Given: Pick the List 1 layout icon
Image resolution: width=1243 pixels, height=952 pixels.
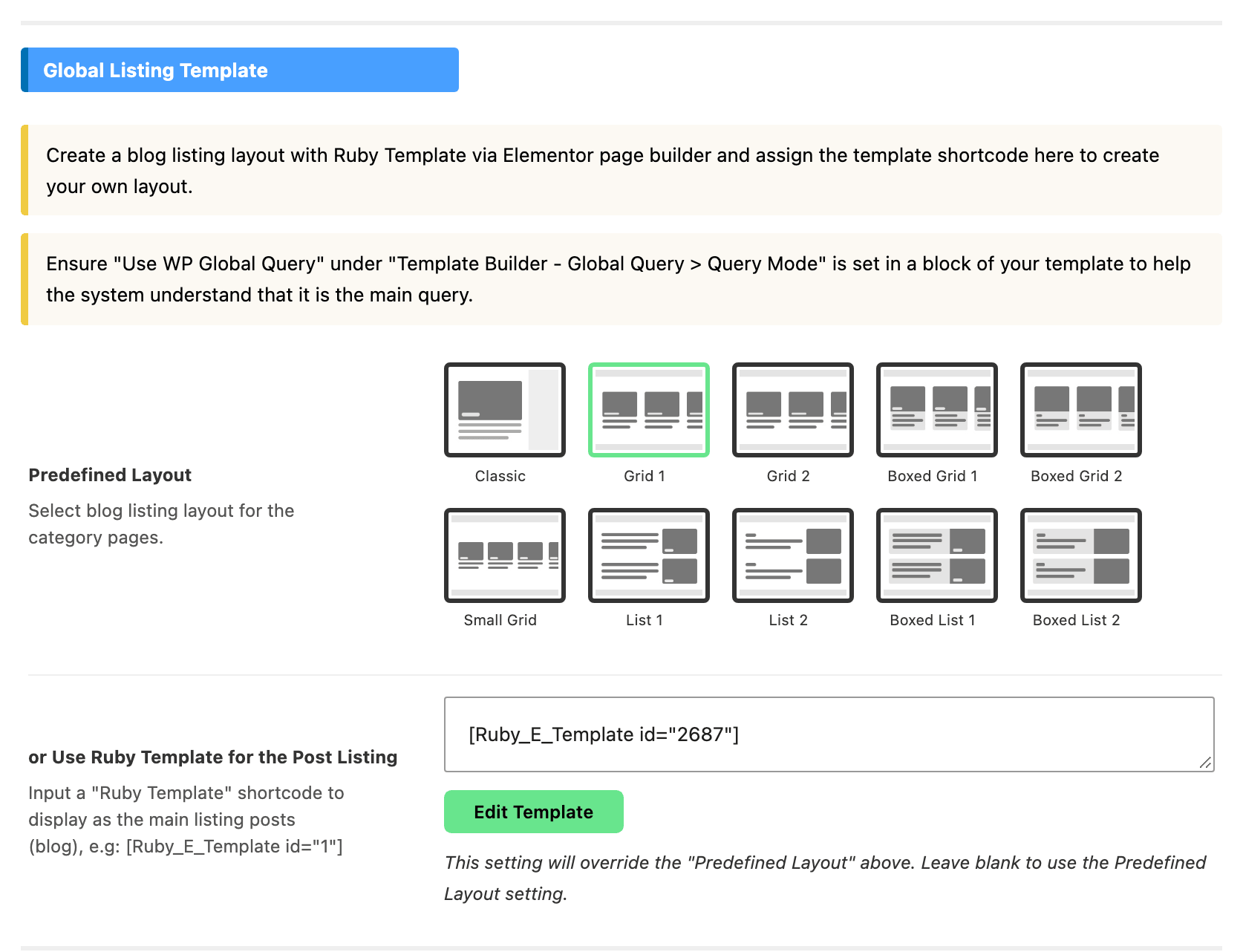Looking at the screenshot, I should (648, 555).
